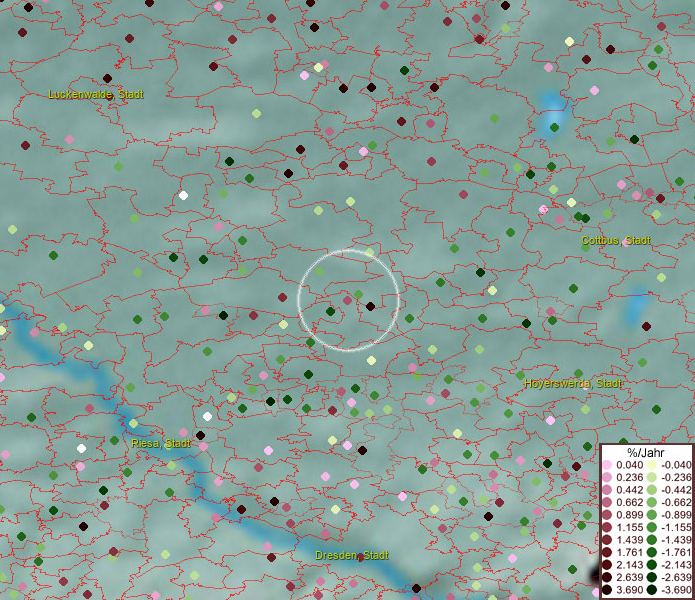Select the maroon point overlapping Dresden, Stadt label
695x600 pixels.
click(x=360, y=557)
